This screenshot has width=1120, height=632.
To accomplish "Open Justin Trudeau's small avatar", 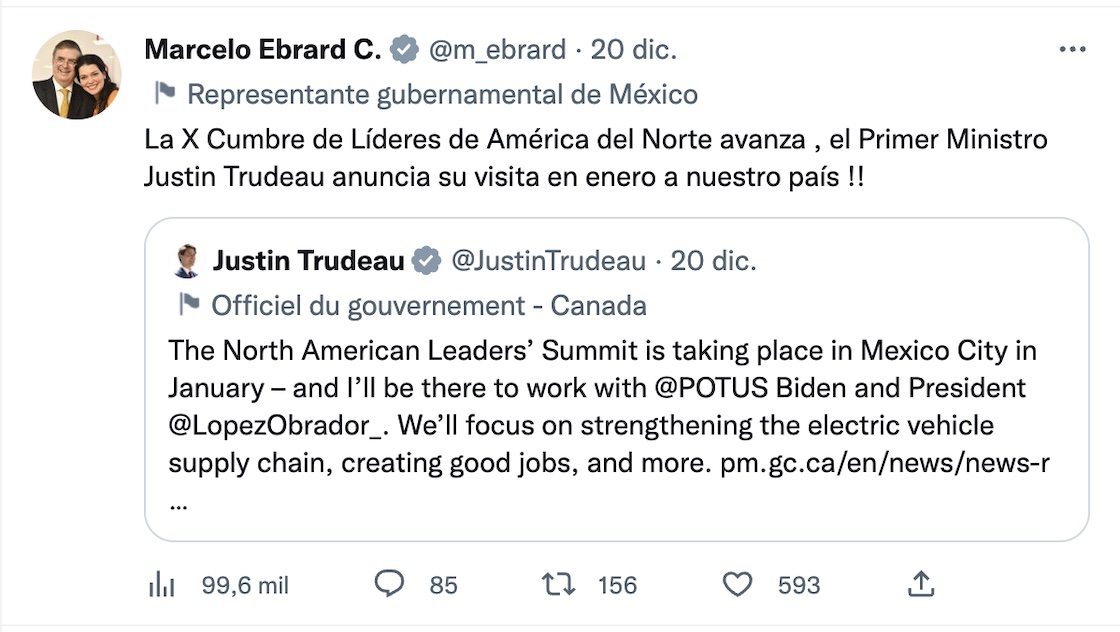I will point(186,261).
